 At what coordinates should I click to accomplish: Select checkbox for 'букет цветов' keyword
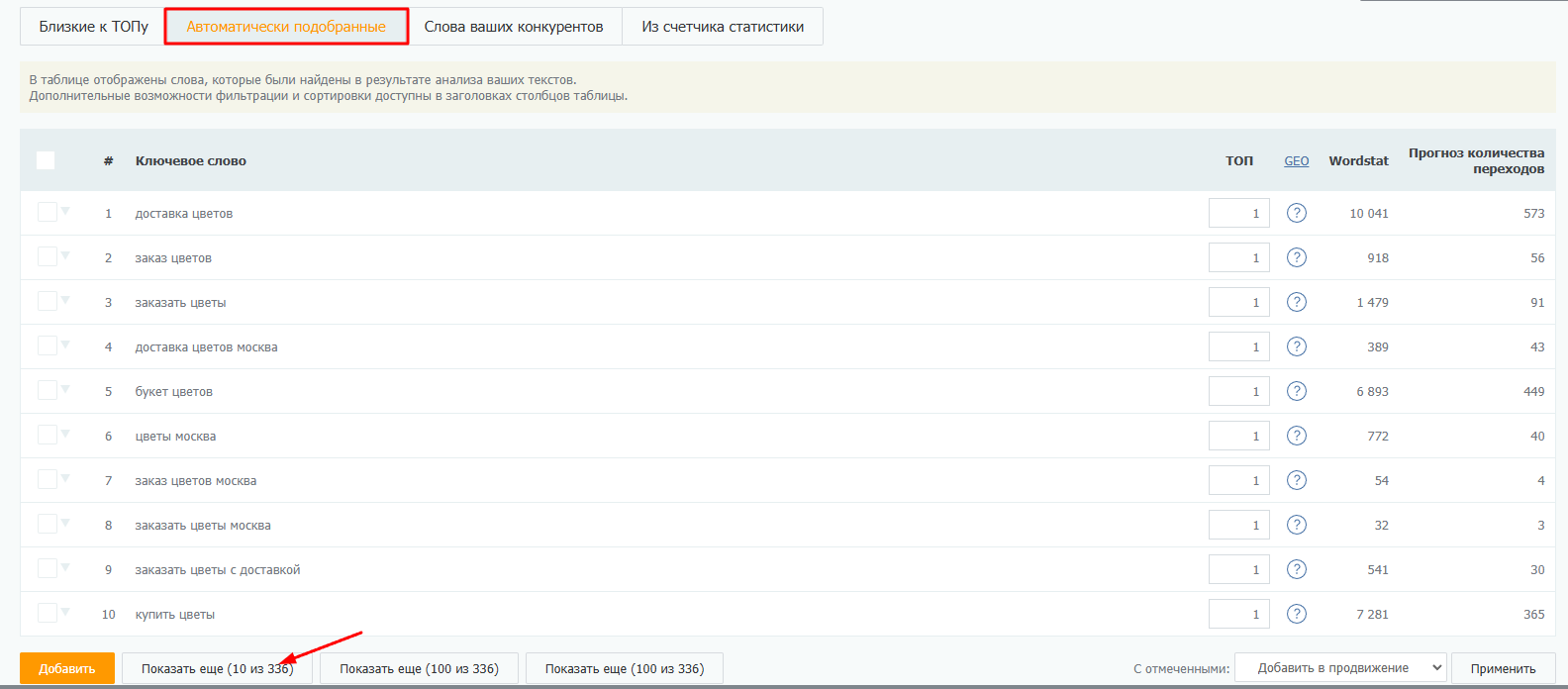click(x=47, y=390)
